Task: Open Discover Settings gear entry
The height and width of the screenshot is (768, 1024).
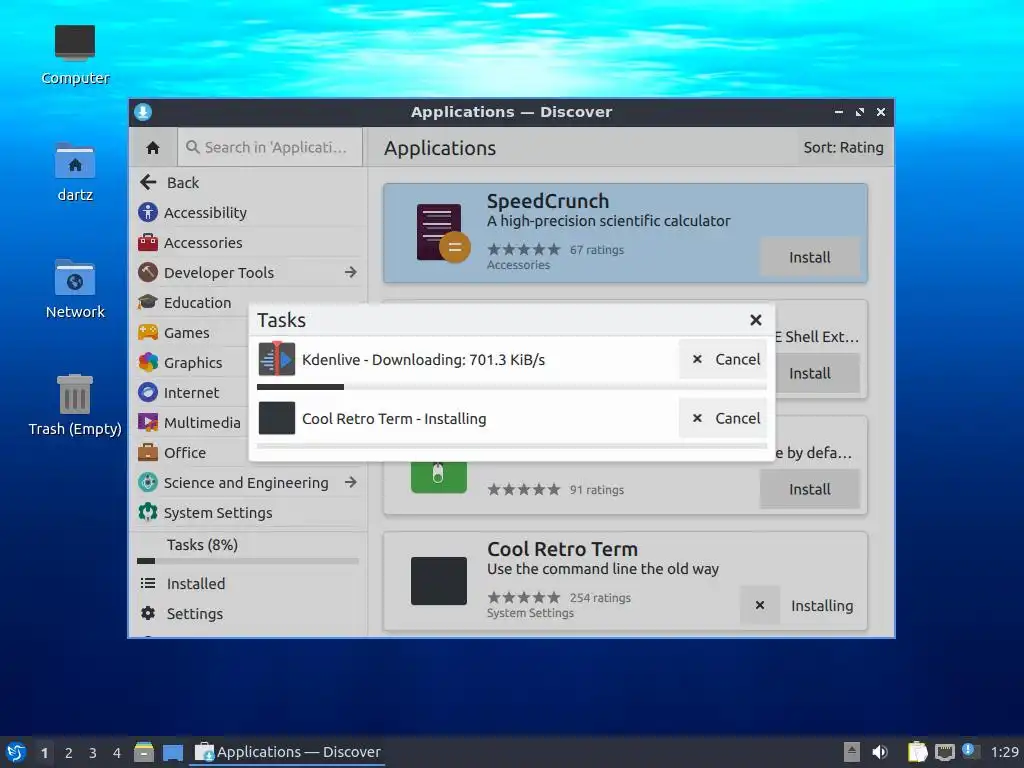Action: coord(248,613)
